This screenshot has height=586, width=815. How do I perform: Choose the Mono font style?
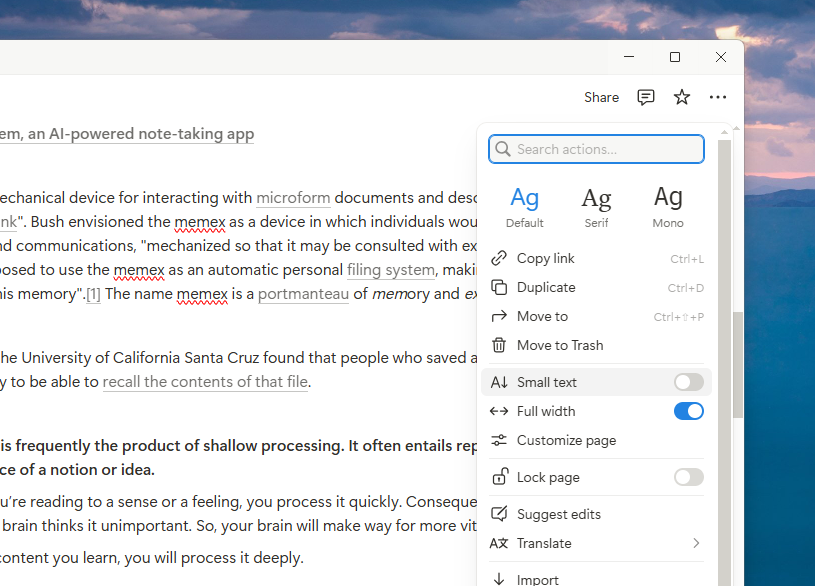click(x=668, y=207)
